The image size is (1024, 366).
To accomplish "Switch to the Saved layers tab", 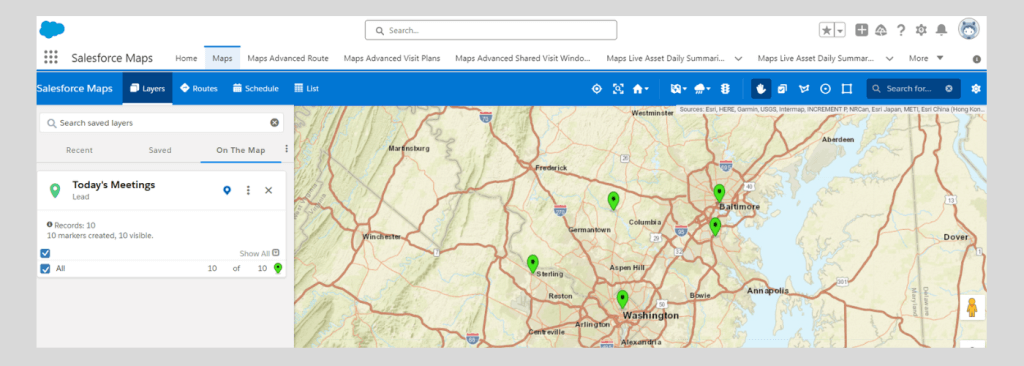I will click(159, 150).
